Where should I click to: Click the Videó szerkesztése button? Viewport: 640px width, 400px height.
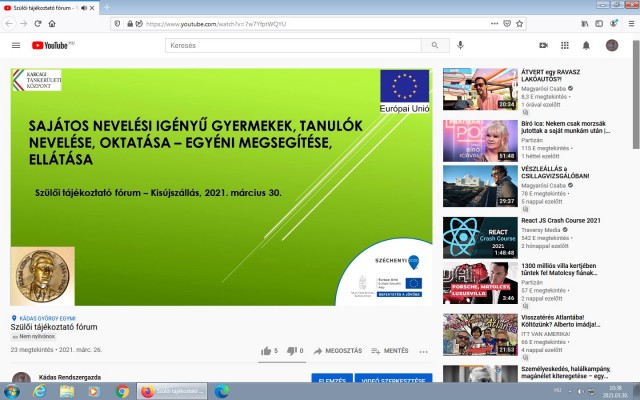coord(393,378)
